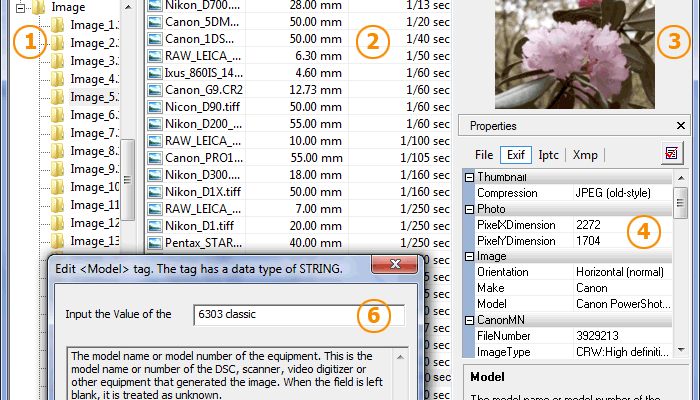Viewport: 700px width, 400px height.
Task: Select the Nikon_D1.tiff file icon
Action: click(155, 225)
